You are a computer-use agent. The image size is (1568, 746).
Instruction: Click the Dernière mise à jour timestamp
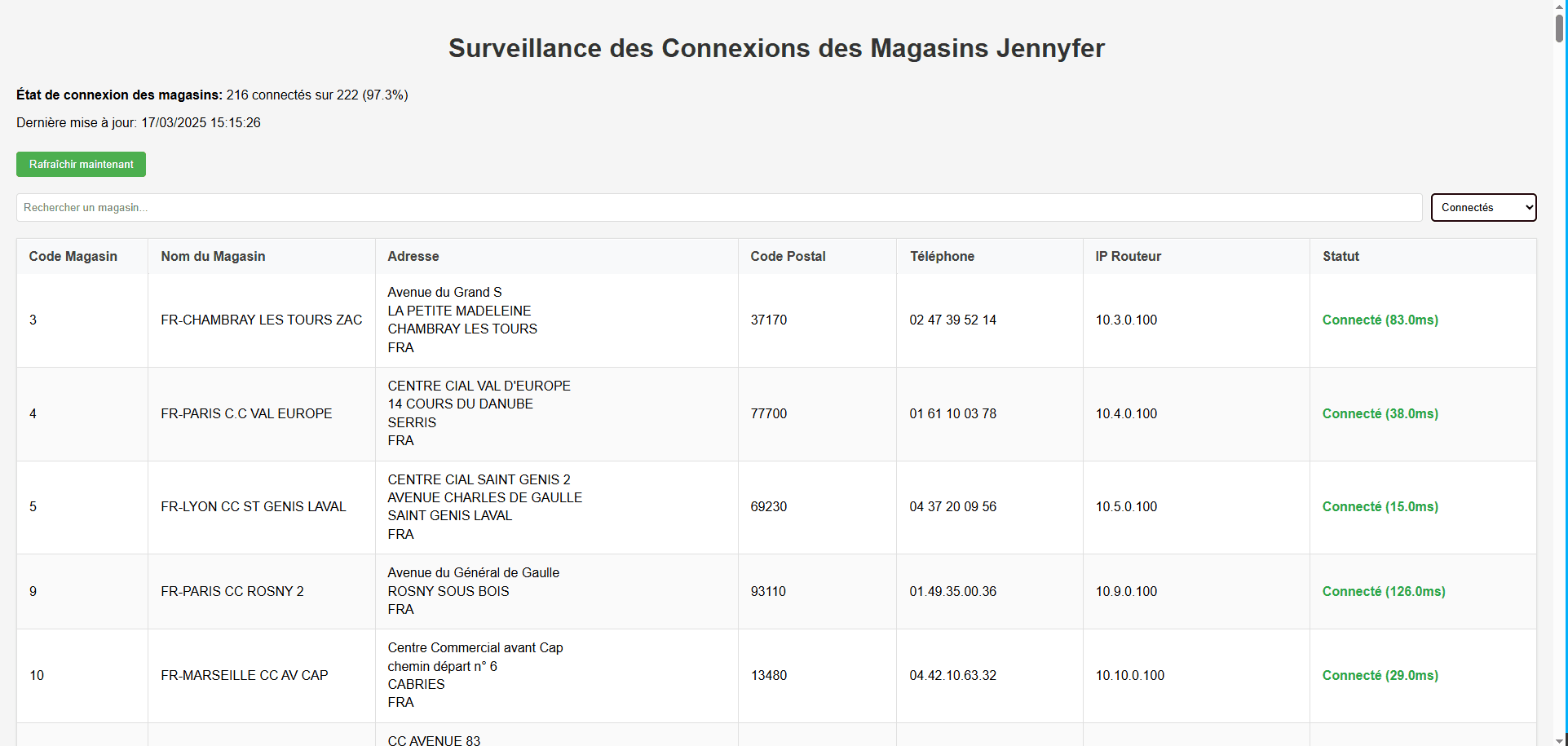(x=139, y=122)
